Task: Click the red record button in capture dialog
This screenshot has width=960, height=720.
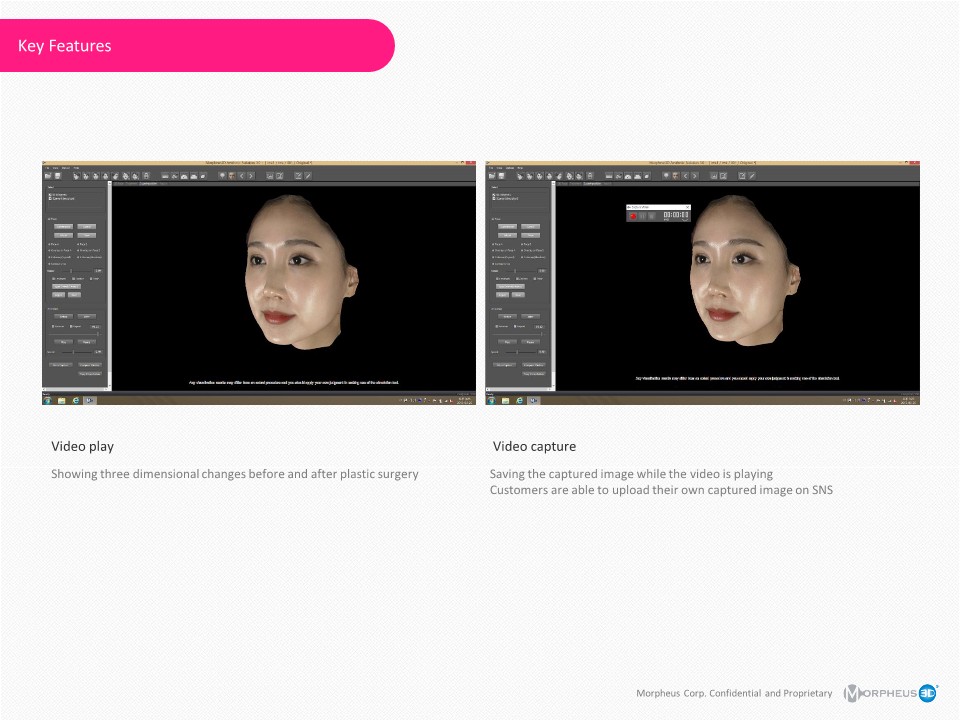Action: click(633, 215)
